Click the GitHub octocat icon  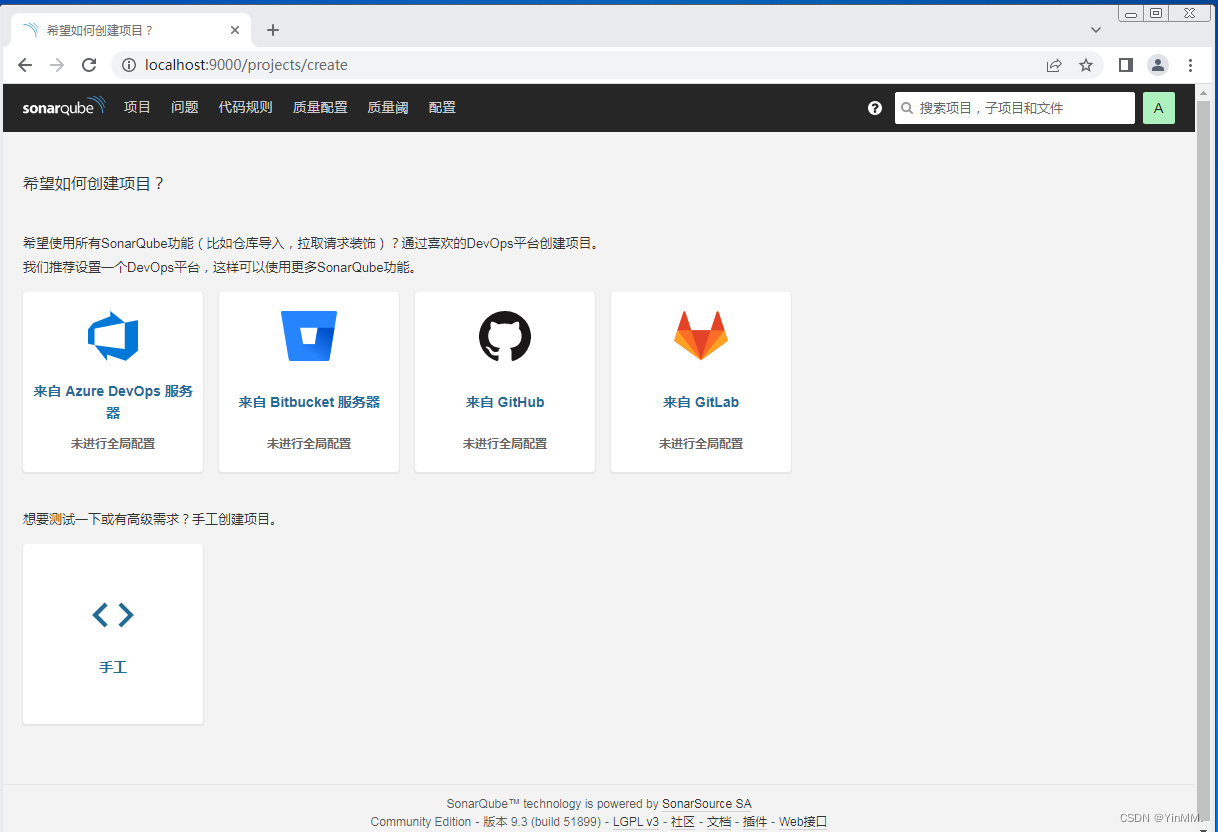point(505,336)
